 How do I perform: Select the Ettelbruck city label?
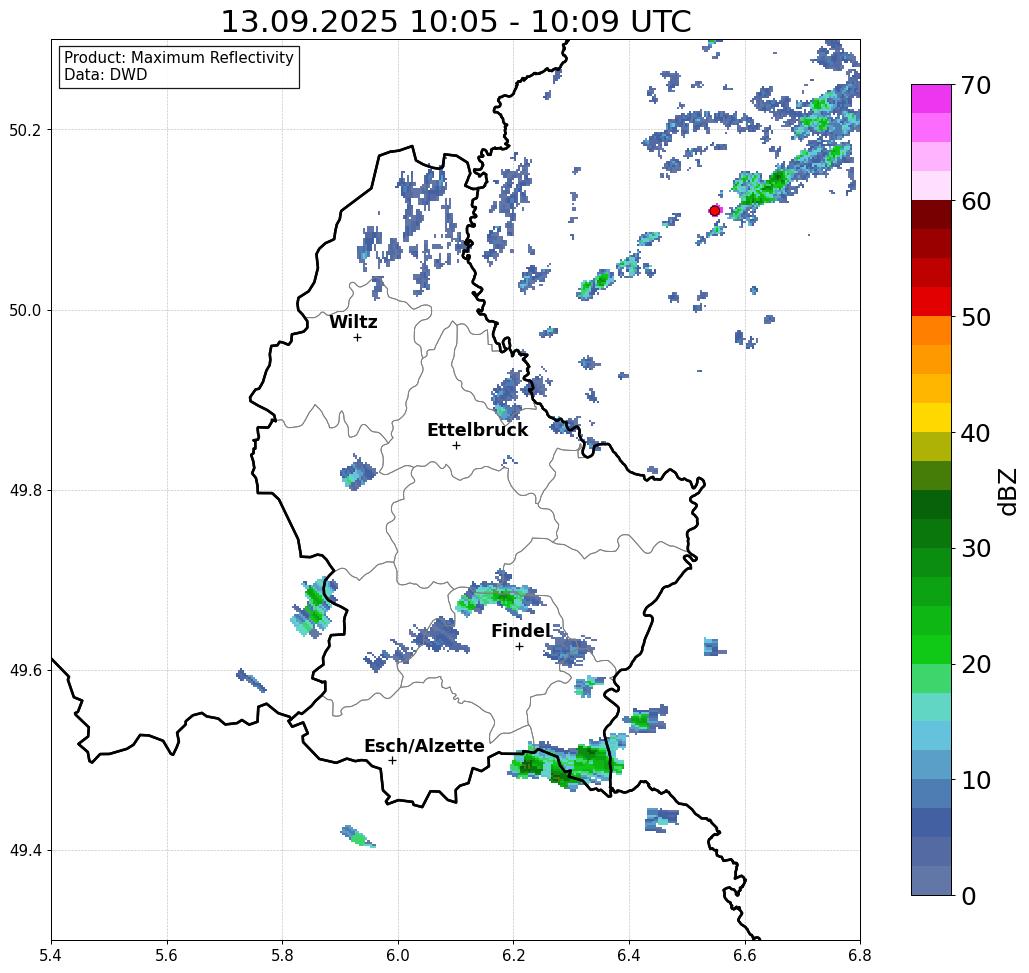pos(477,430)
